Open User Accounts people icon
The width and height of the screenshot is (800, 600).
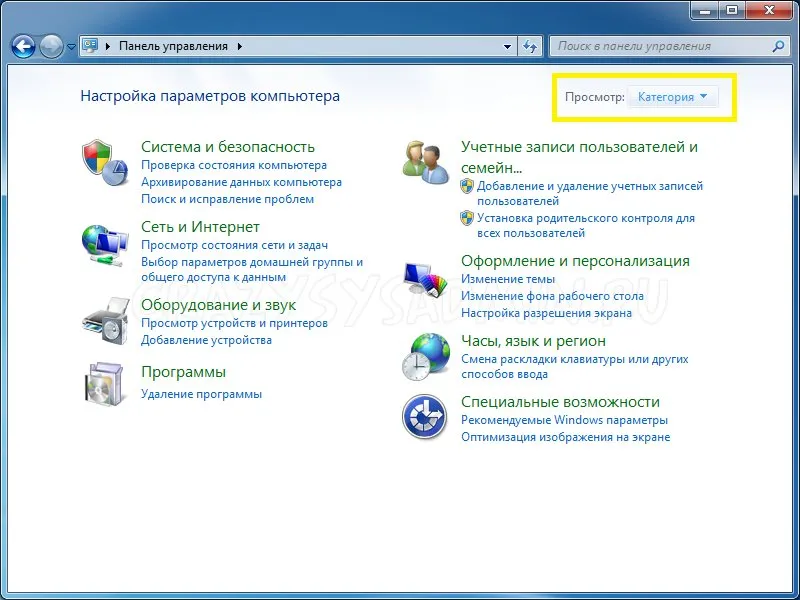click(426, 162)
